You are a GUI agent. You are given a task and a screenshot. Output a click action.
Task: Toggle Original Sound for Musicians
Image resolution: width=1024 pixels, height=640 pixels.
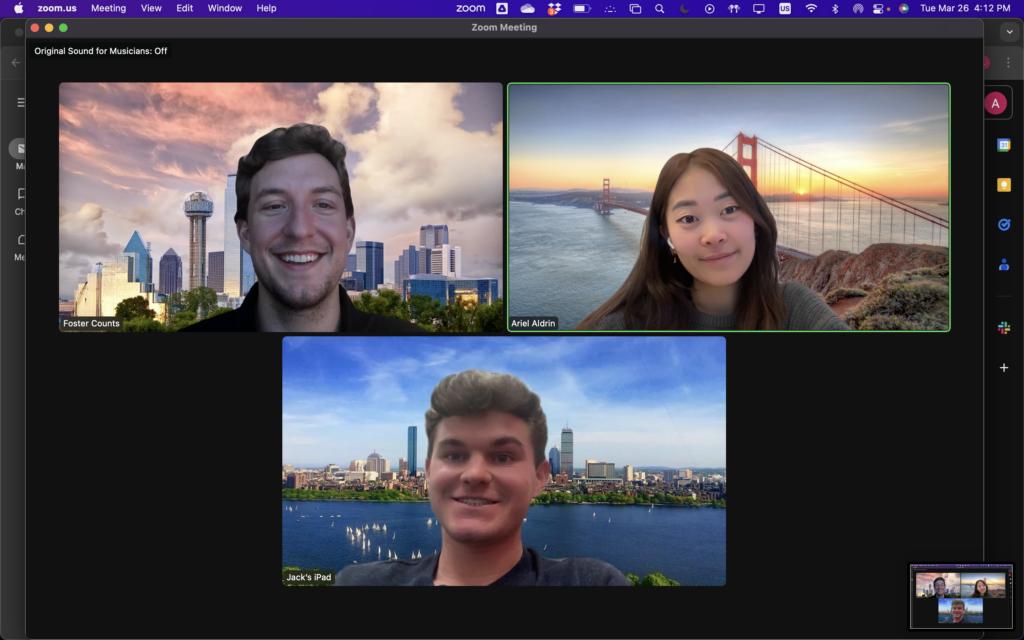pos(101,51)
